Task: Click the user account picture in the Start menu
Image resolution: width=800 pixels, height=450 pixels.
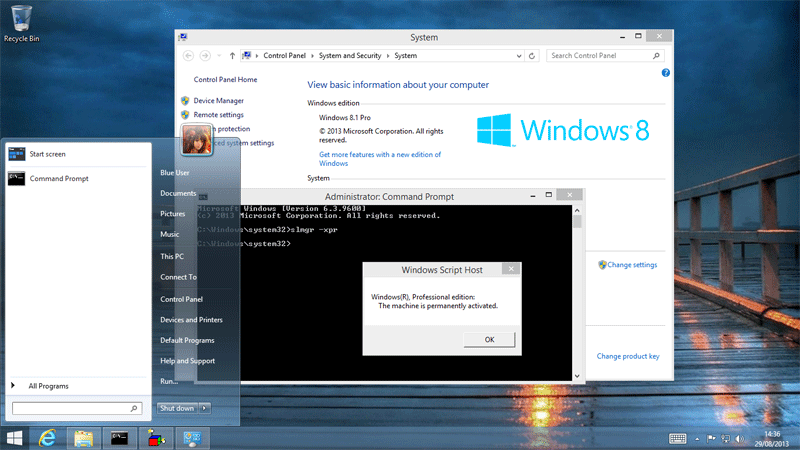Action: [198, 139]
